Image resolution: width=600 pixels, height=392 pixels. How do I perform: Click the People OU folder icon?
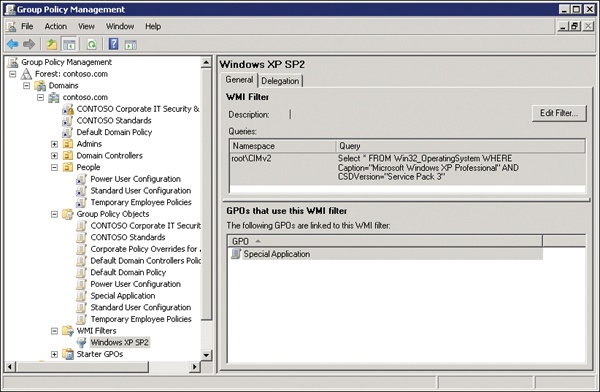point(68,167)
